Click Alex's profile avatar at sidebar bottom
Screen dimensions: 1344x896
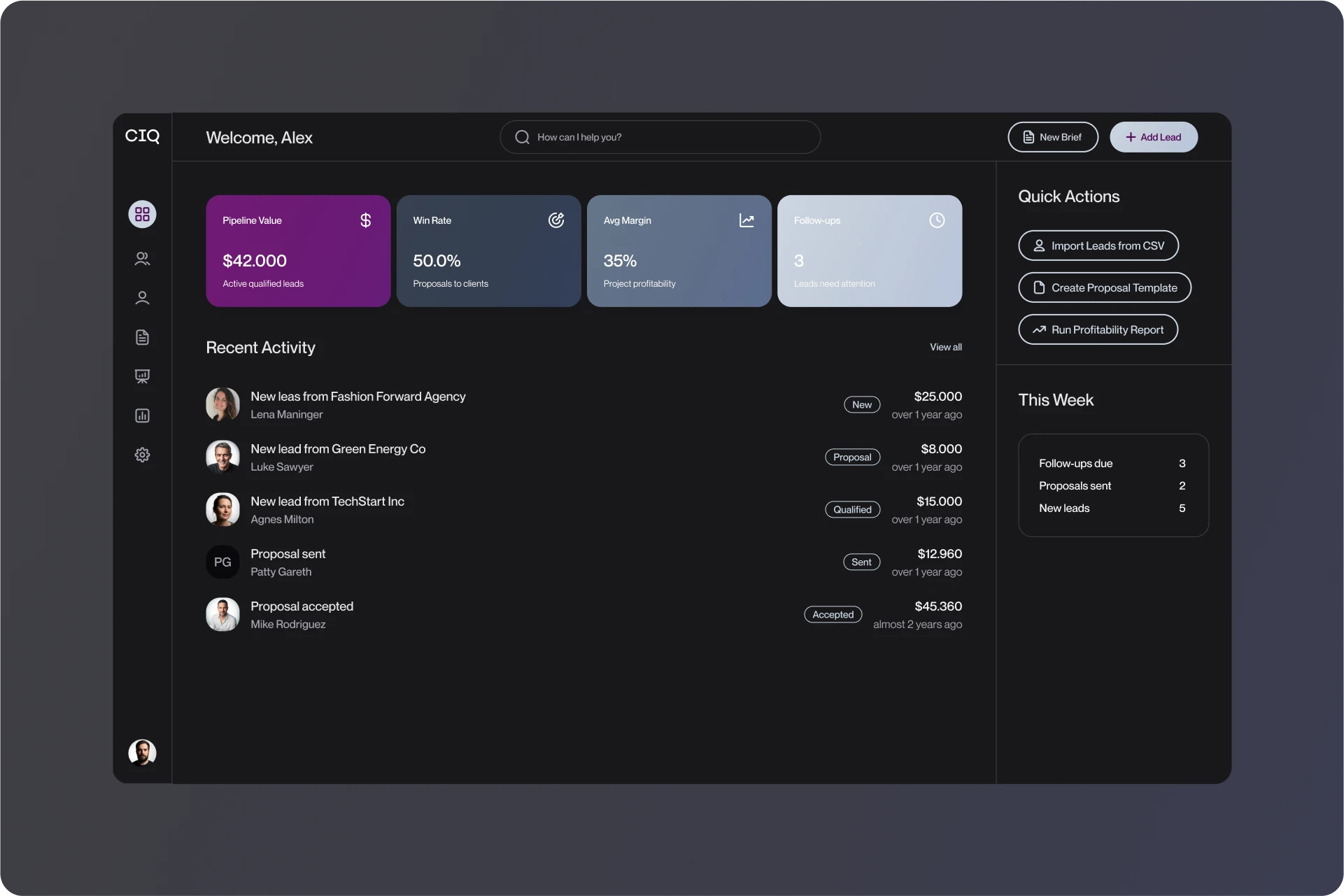pyautogui.click(x=142, y=753)
